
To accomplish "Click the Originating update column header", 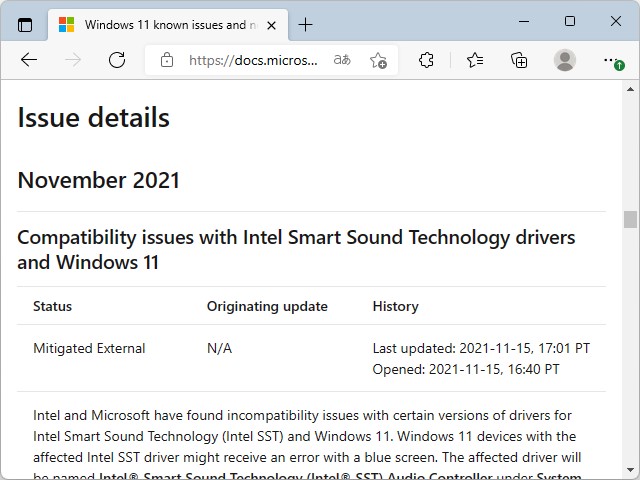I will click(267, 306).
